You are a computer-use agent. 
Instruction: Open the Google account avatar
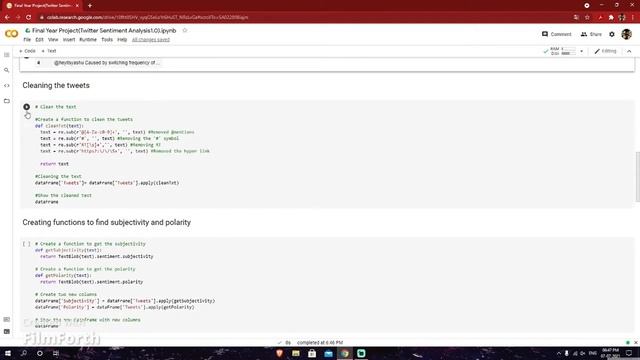click(x=627, y=34)
